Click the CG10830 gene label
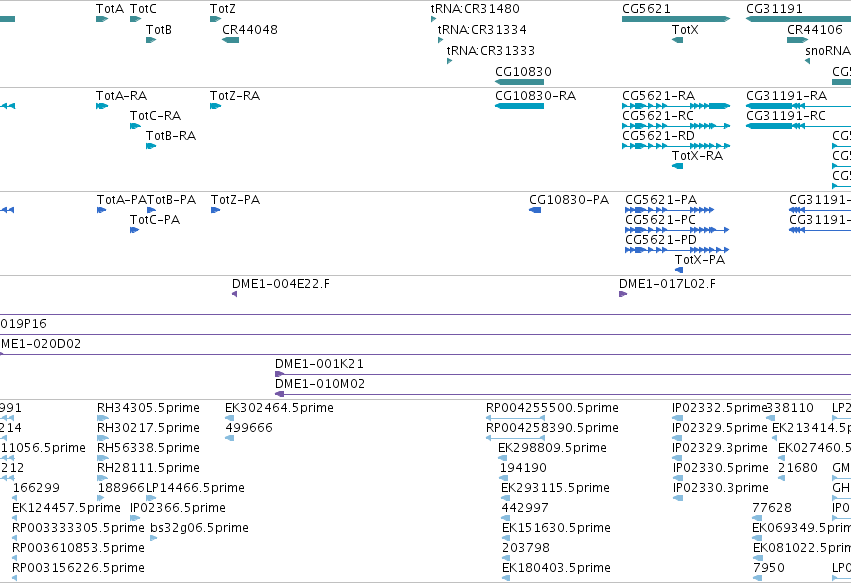 coord(523,72)
